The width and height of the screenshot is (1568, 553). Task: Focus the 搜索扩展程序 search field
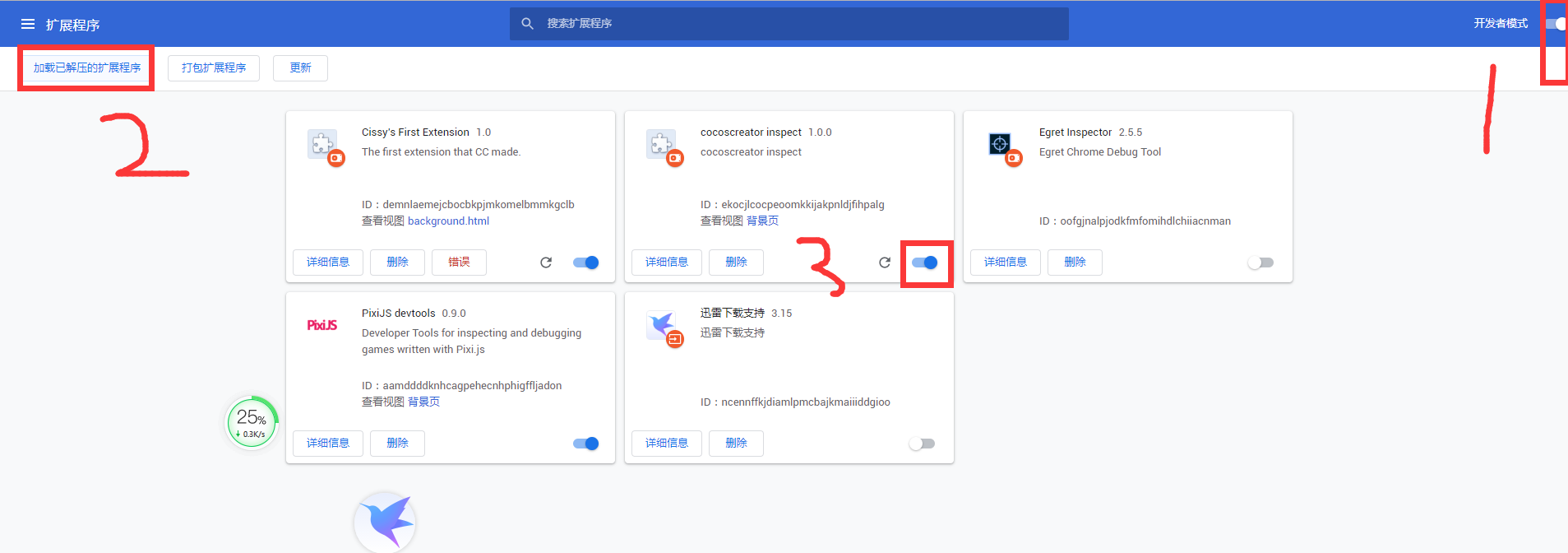[x=789, y=24]
